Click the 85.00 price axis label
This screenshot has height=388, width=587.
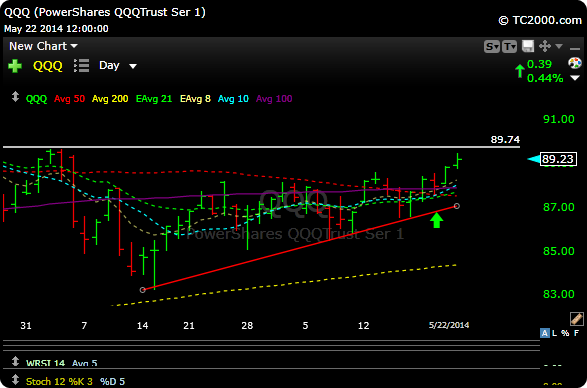tap(559, 251)
